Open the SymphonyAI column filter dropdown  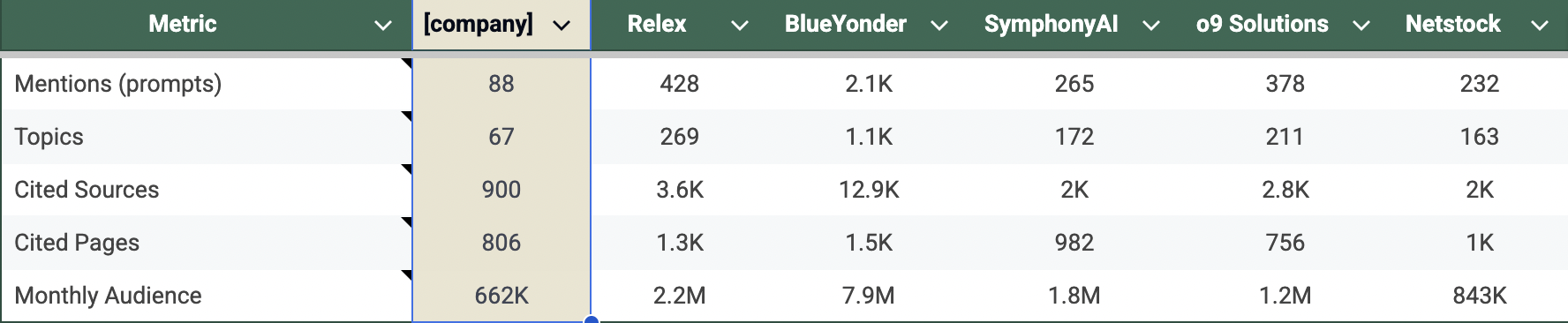point(1150,26)
